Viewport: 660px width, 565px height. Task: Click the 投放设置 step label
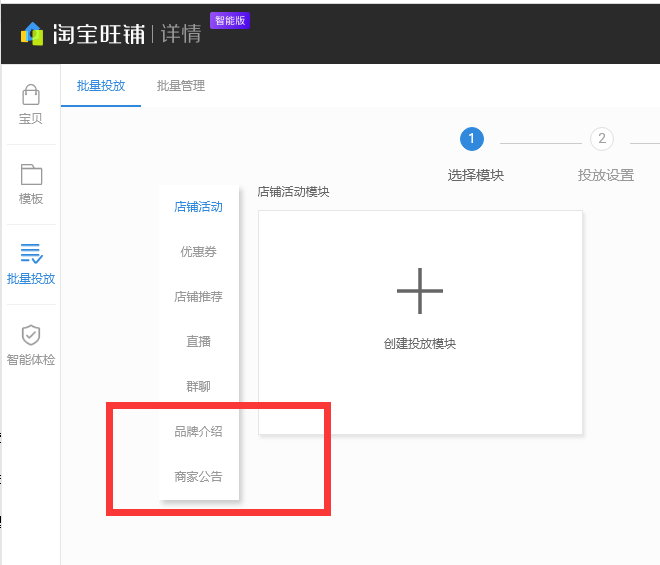(606, 175)
